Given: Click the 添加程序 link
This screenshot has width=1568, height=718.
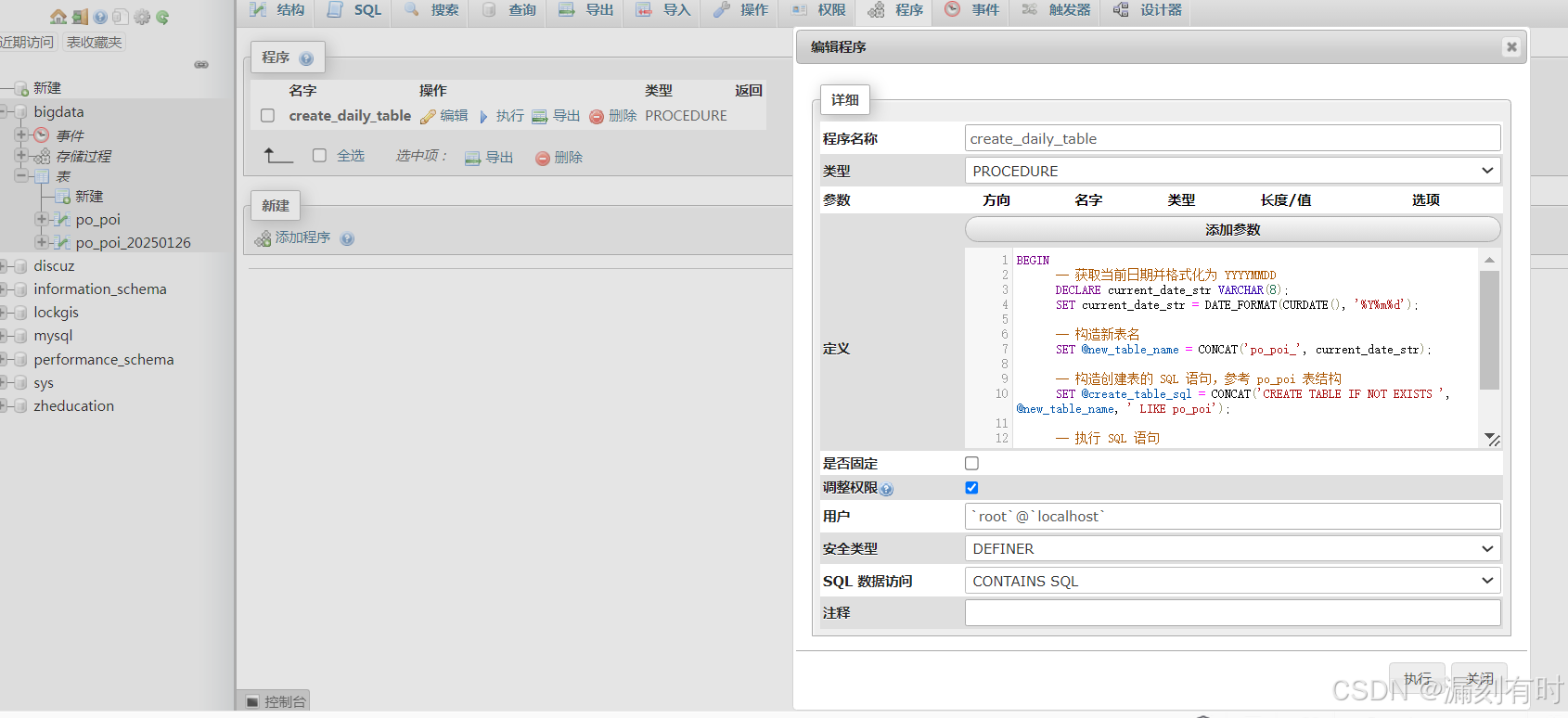Looking at the screenshot, I should tap(302, 237).
